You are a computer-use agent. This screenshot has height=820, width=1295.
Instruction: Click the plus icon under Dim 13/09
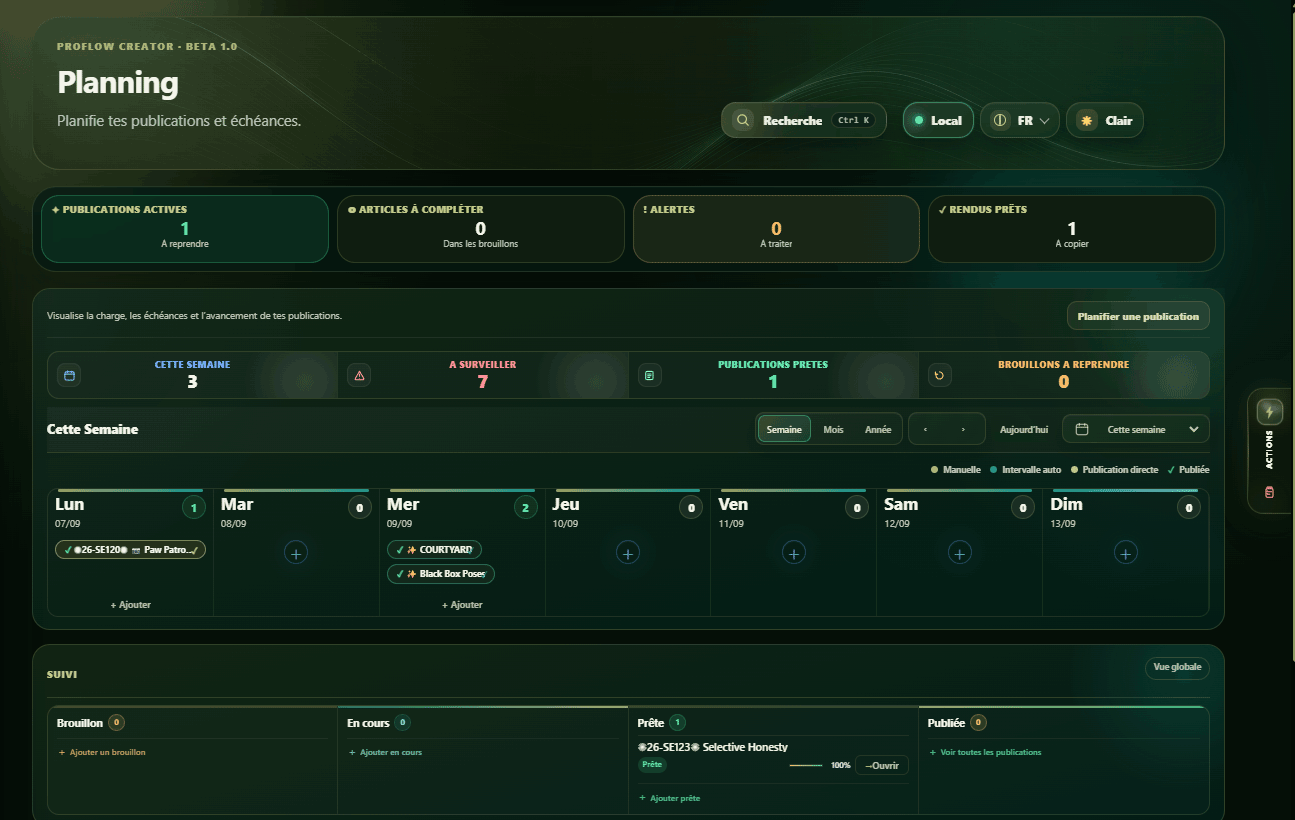click(x=1125, y=552)
